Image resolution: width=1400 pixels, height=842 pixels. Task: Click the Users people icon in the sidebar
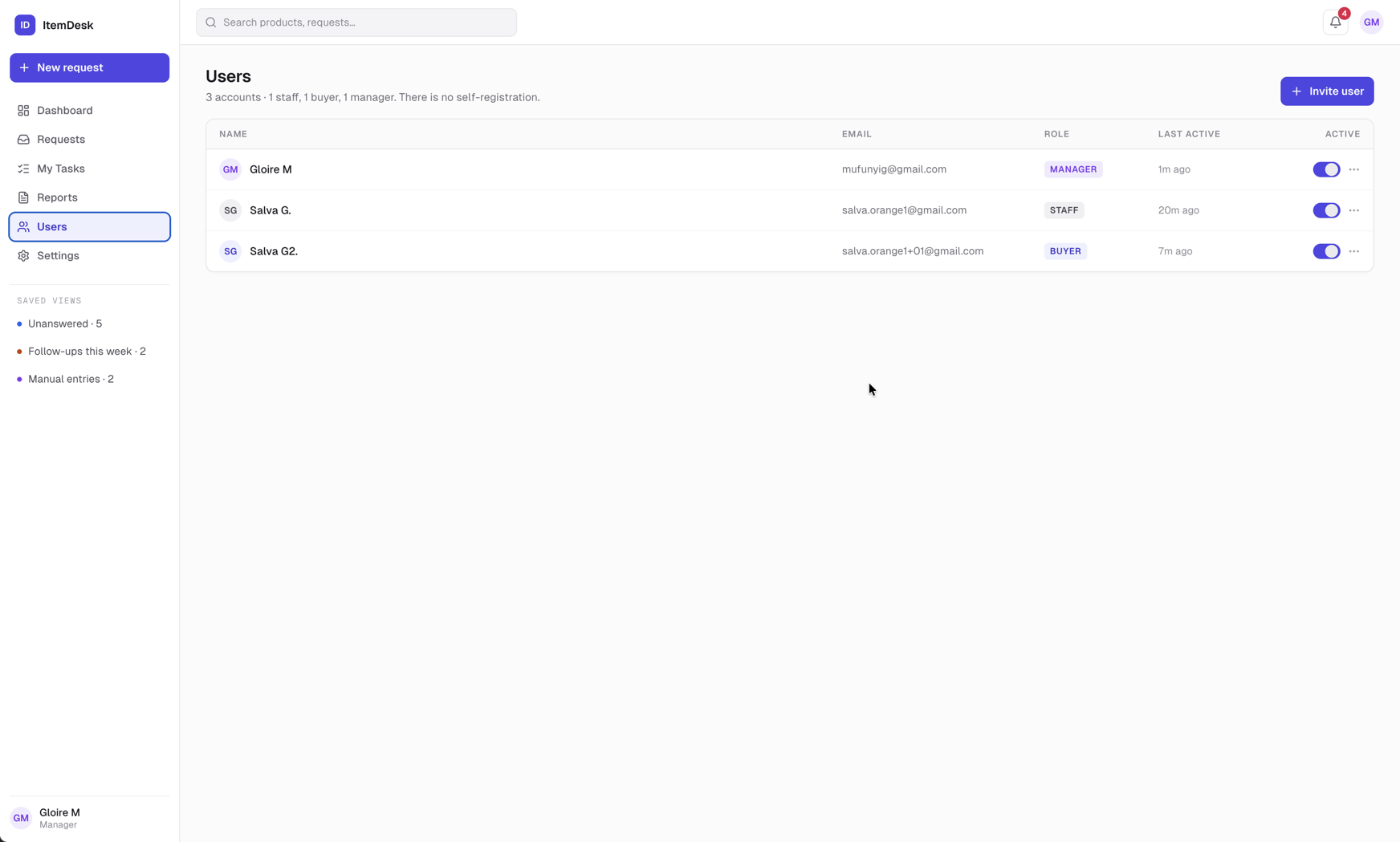pyautogui.click(x=23, y=227)
